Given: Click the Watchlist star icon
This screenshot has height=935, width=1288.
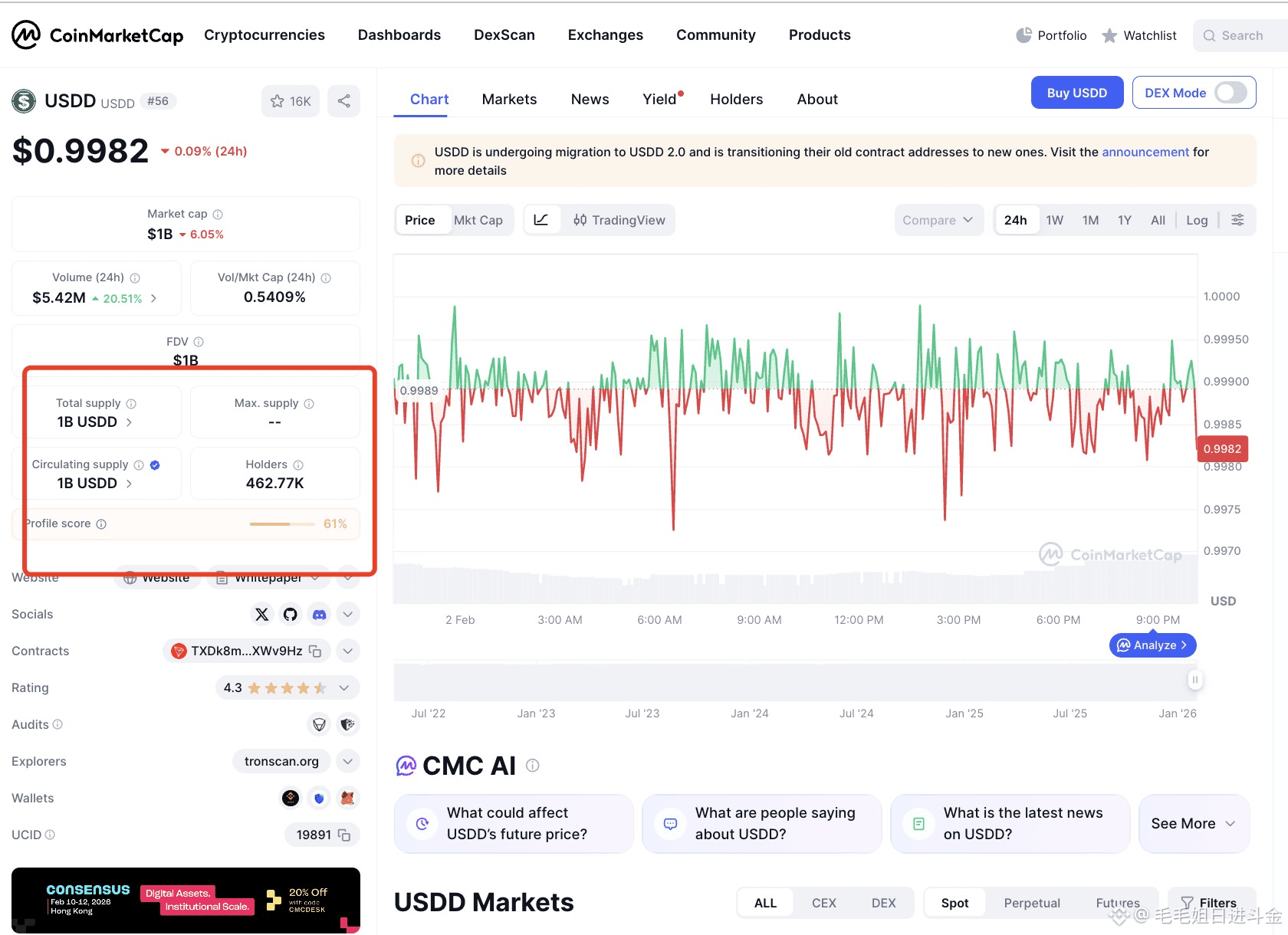Looking at the screenshot, I should 1109,35.
